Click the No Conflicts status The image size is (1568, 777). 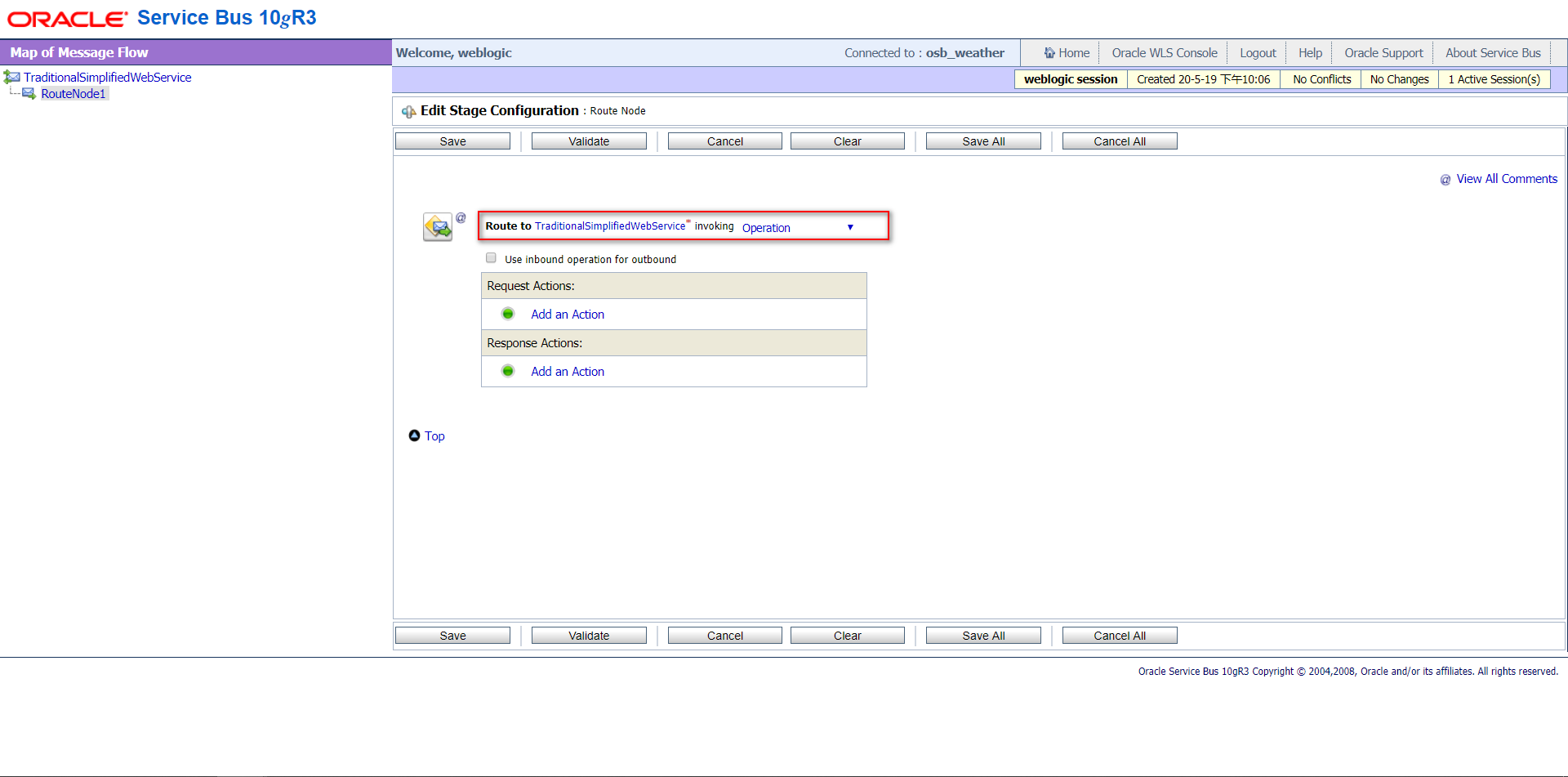(1321, 79)
